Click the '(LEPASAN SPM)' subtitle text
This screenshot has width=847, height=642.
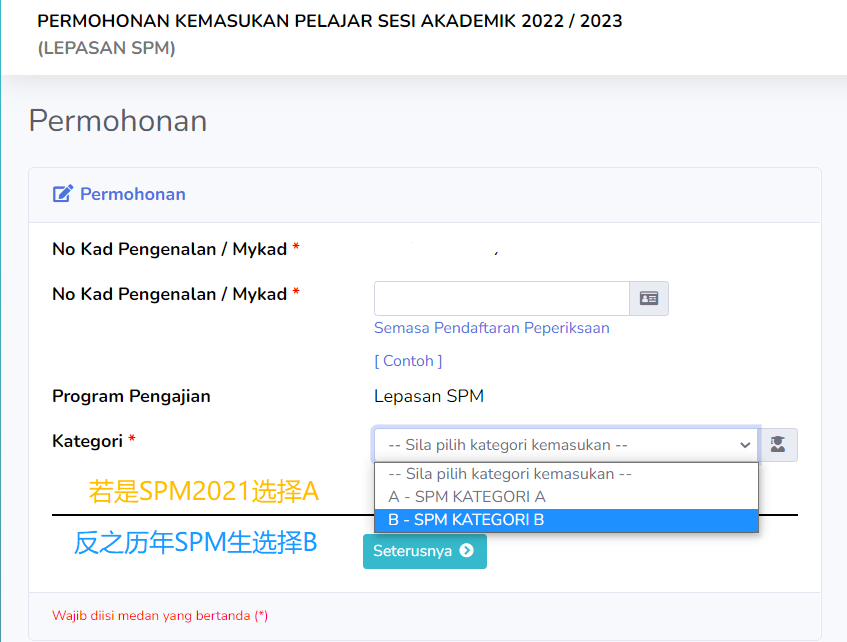click(x=106, y=48)
